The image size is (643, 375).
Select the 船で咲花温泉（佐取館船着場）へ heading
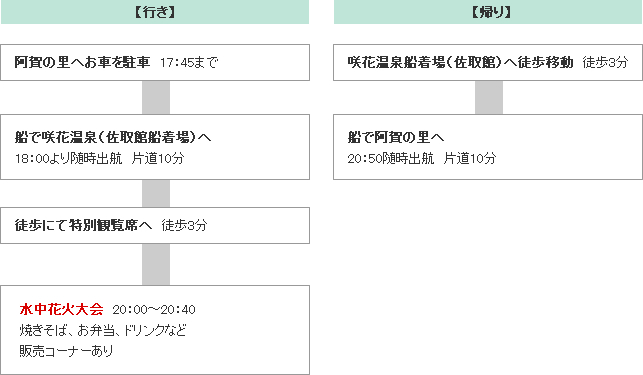click(113, 137)
